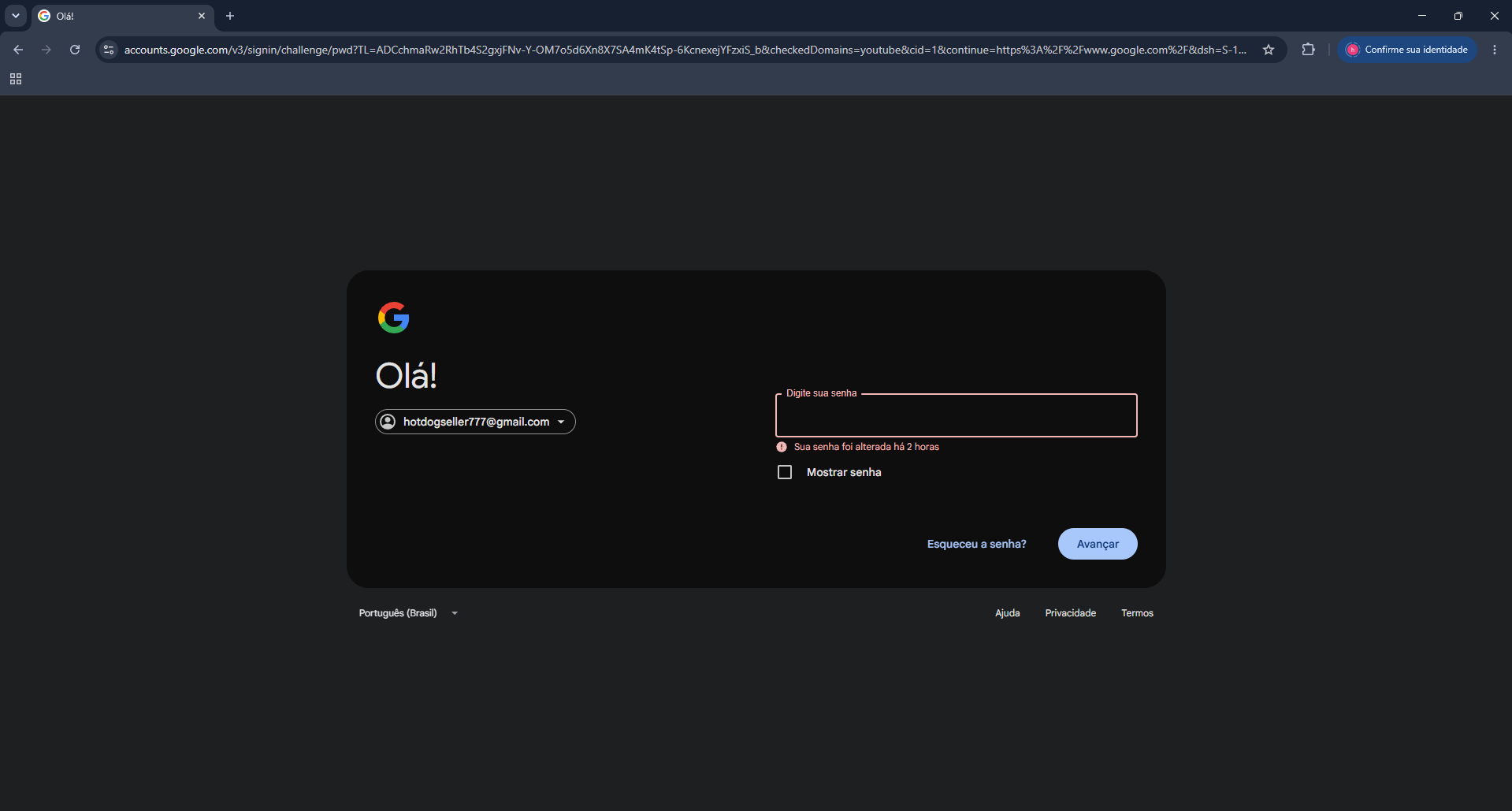Restore down the browser window
The width and height of the screenshot is (1512, 811).
[x=1458, y=16]
